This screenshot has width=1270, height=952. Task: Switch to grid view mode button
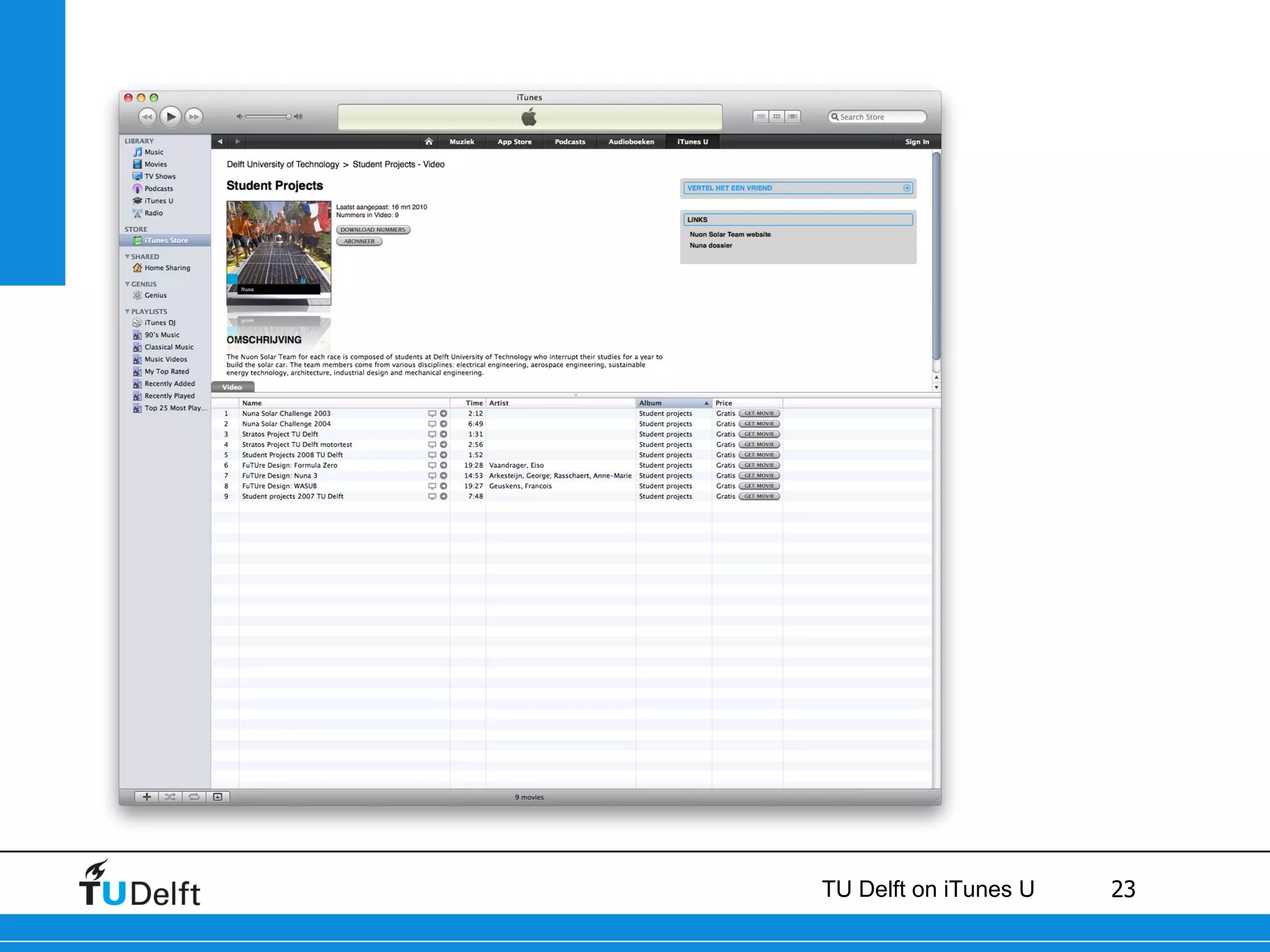pos(776,117)
